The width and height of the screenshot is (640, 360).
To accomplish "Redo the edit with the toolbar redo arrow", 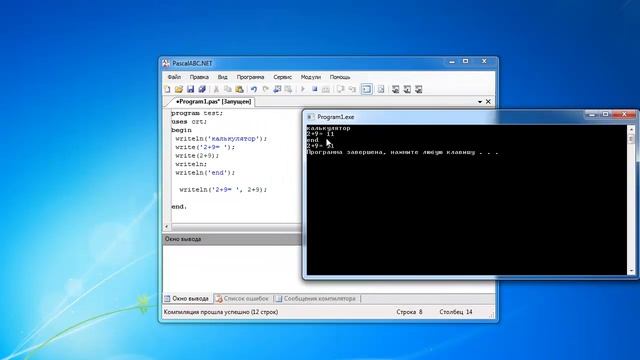I will pyautogui.click(x=266, y=89).
